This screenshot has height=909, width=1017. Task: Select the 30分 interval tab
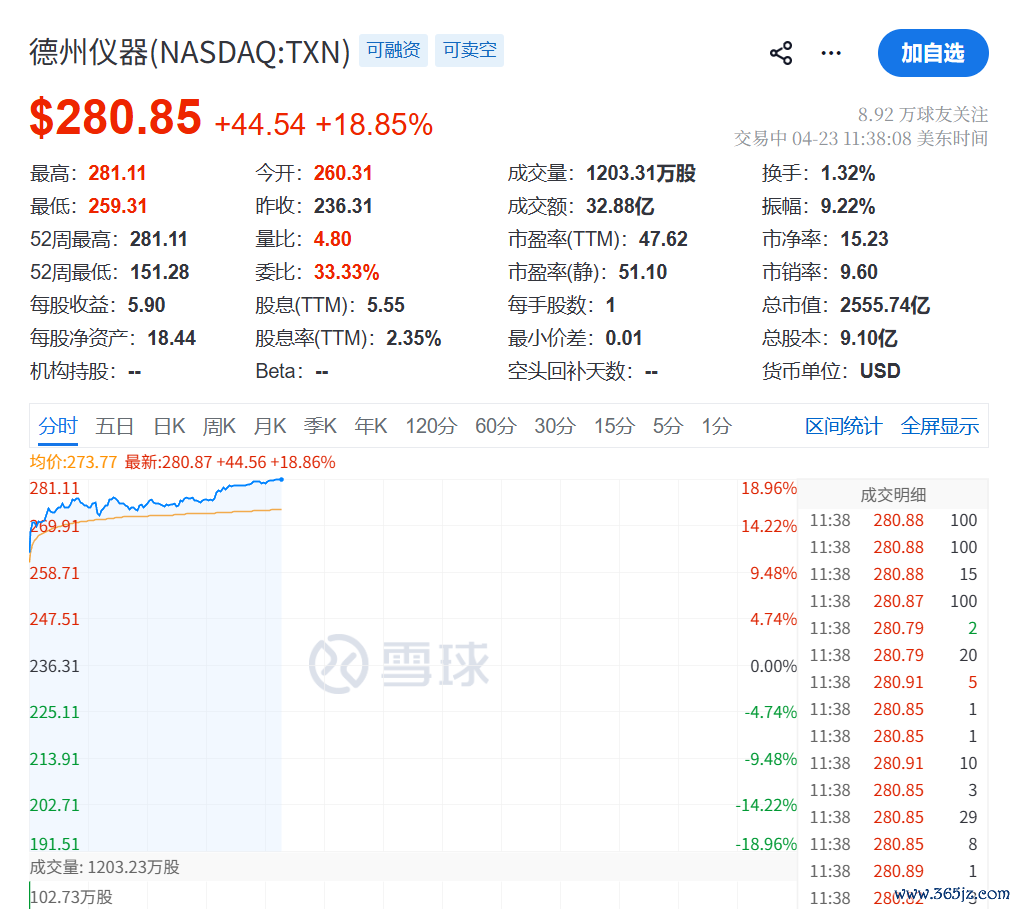pyautogui.click(x=555, y=426)
